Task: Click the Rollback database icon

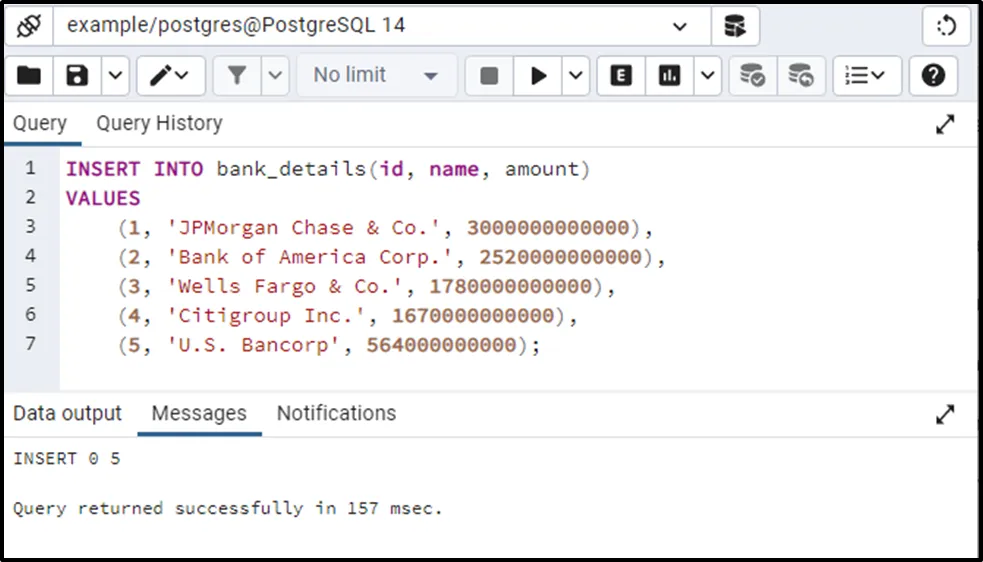Action: point(800,76)
